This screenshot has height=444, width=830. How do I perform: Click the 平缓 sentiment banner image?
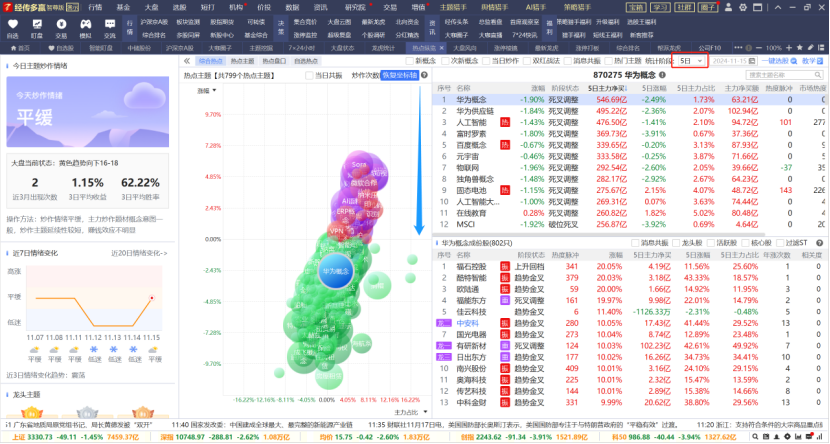[88, 112]
